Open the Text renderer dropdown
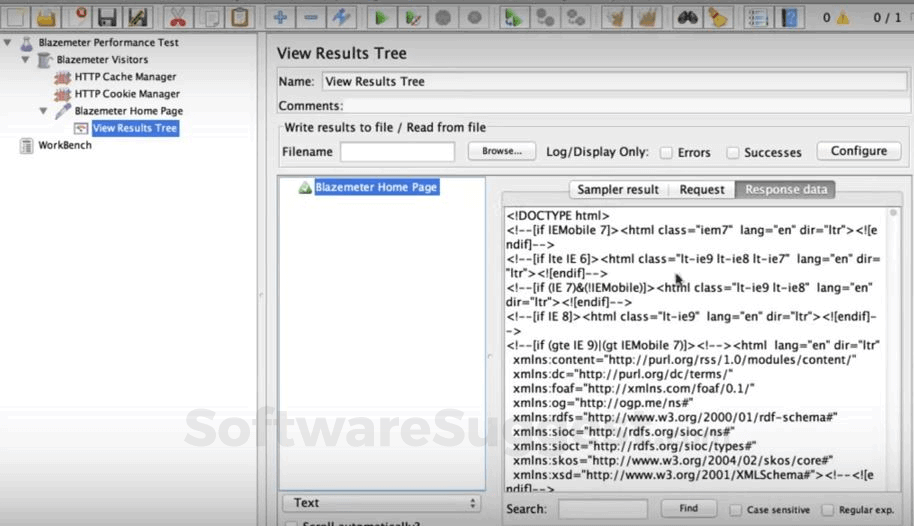Viewport: 914px width, 526px height. point(382,503)
